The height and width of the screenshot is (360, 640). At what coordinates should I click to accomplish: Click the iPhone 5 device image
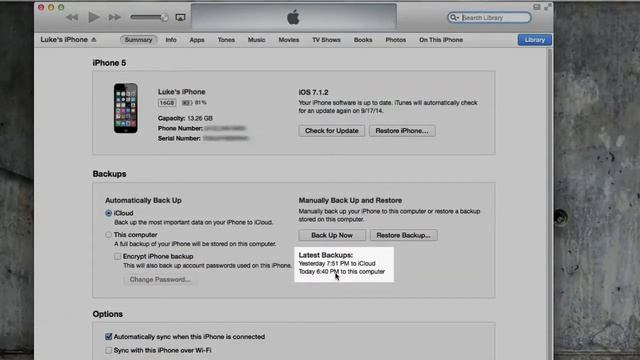[126, 108]
